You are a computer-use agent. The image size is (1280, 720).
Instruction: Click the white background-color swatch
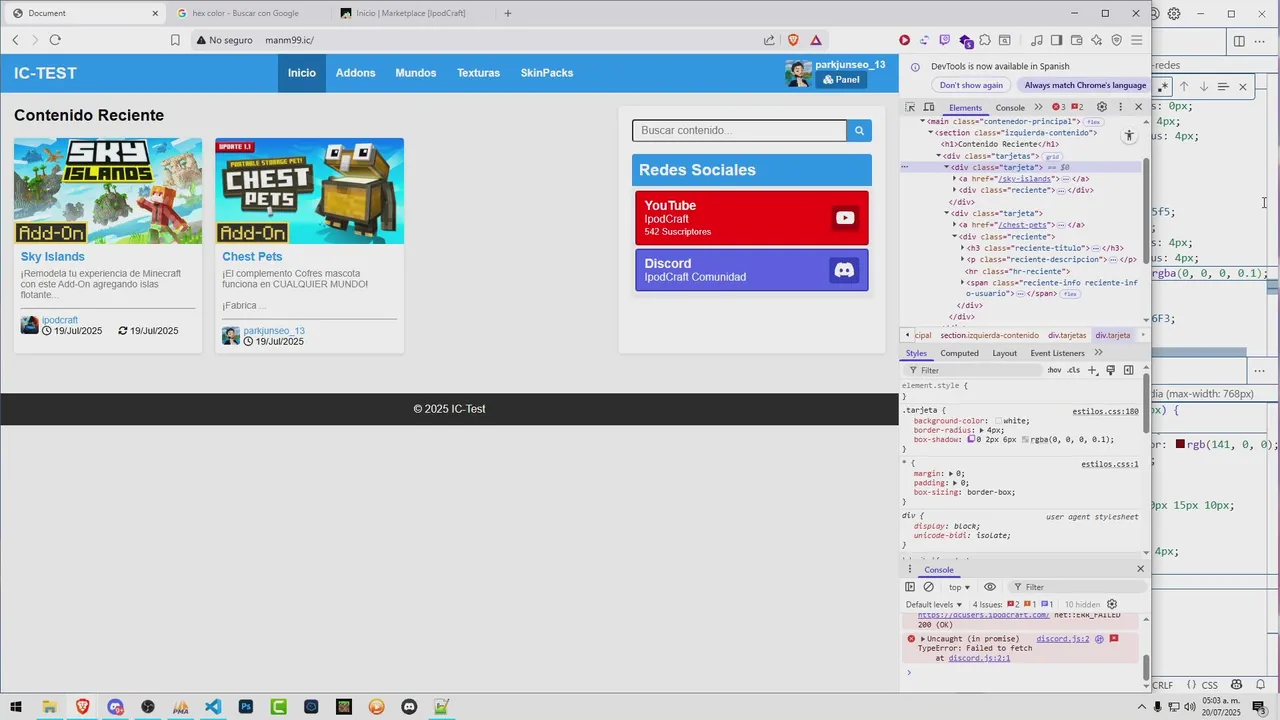998,421
